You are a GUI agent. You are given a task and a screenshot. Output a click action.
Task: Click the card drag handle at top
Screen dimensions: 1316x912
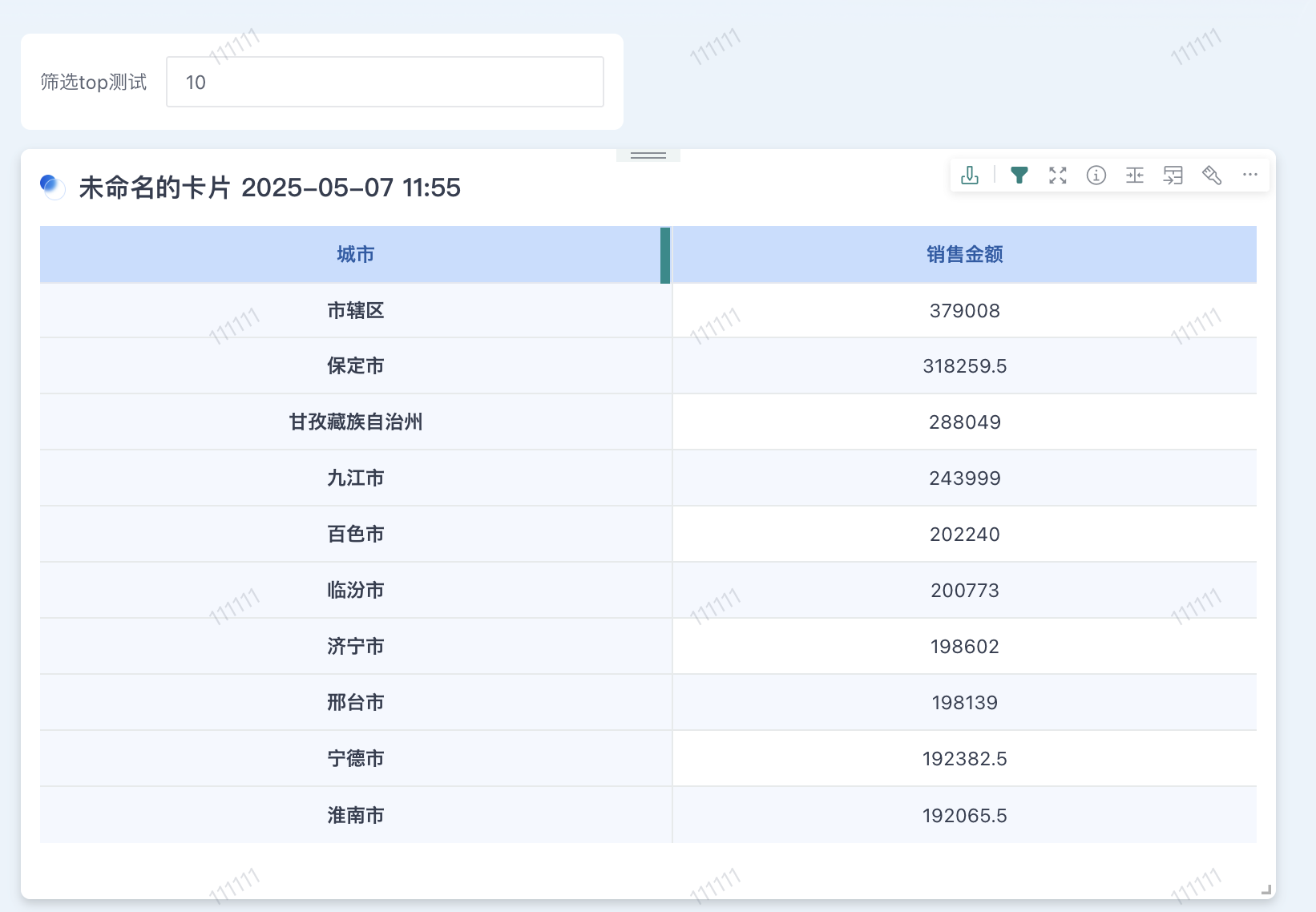point(648,155)
